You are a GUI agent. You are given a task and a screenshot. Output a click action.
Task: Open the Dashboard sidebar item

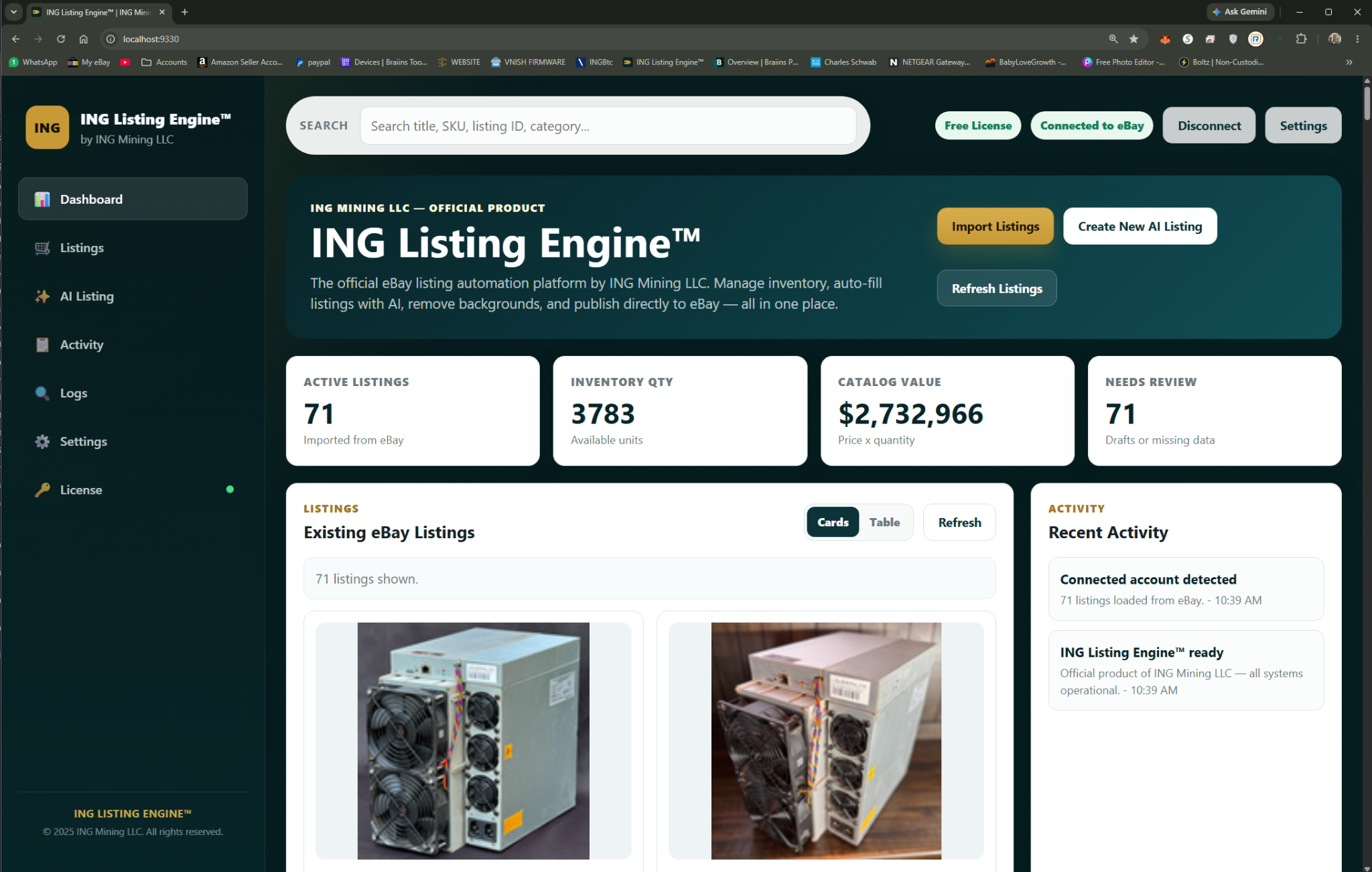coord(133,199)
